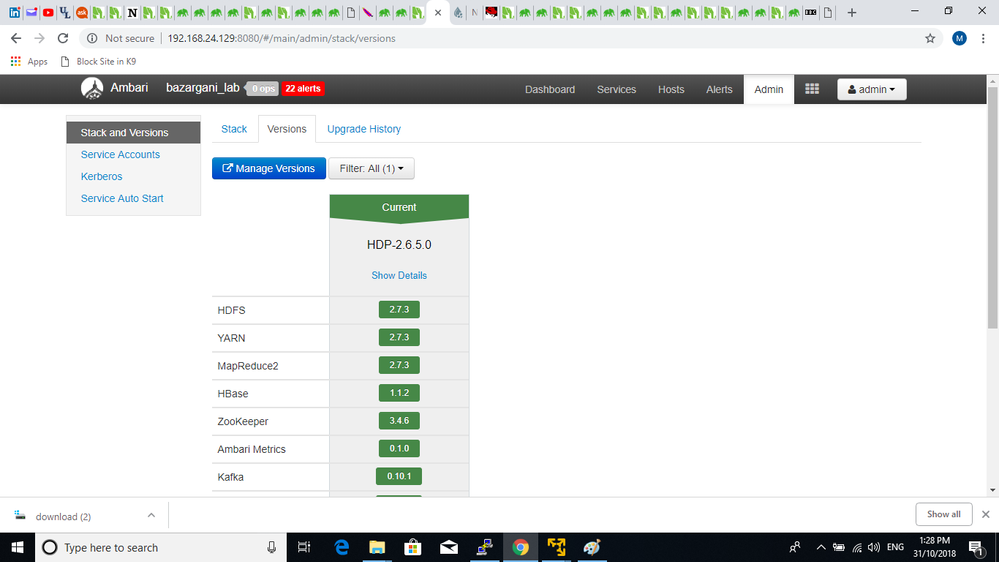
Task: Click the Manage Versions button
Action: coord(269,168)
